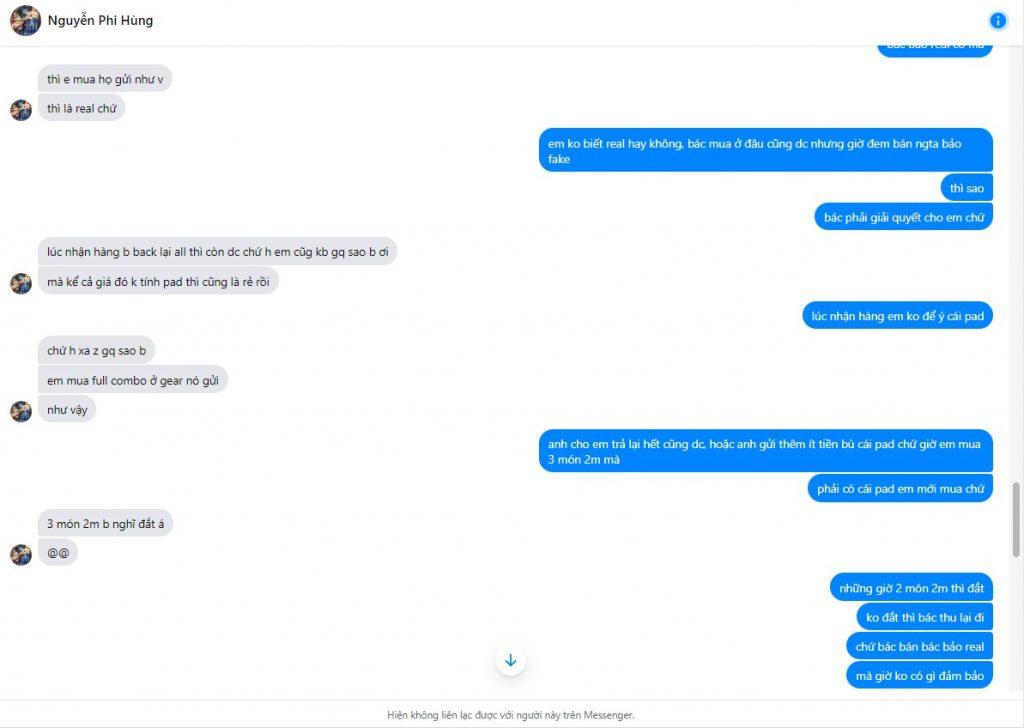Select message 'em mua full combo ở gear nó gửi'
The width and height of the screenshot is (1024, 728).
point(133,380)
